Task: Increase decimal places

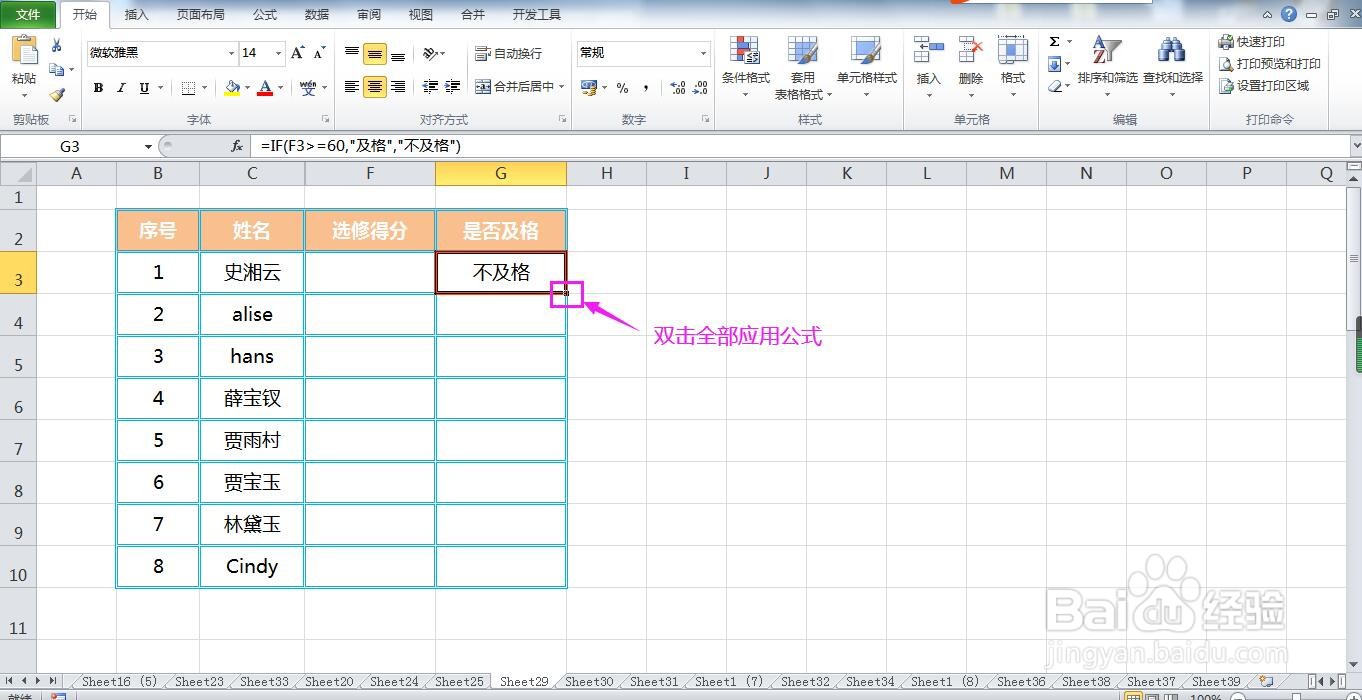Action: [677, 88]
